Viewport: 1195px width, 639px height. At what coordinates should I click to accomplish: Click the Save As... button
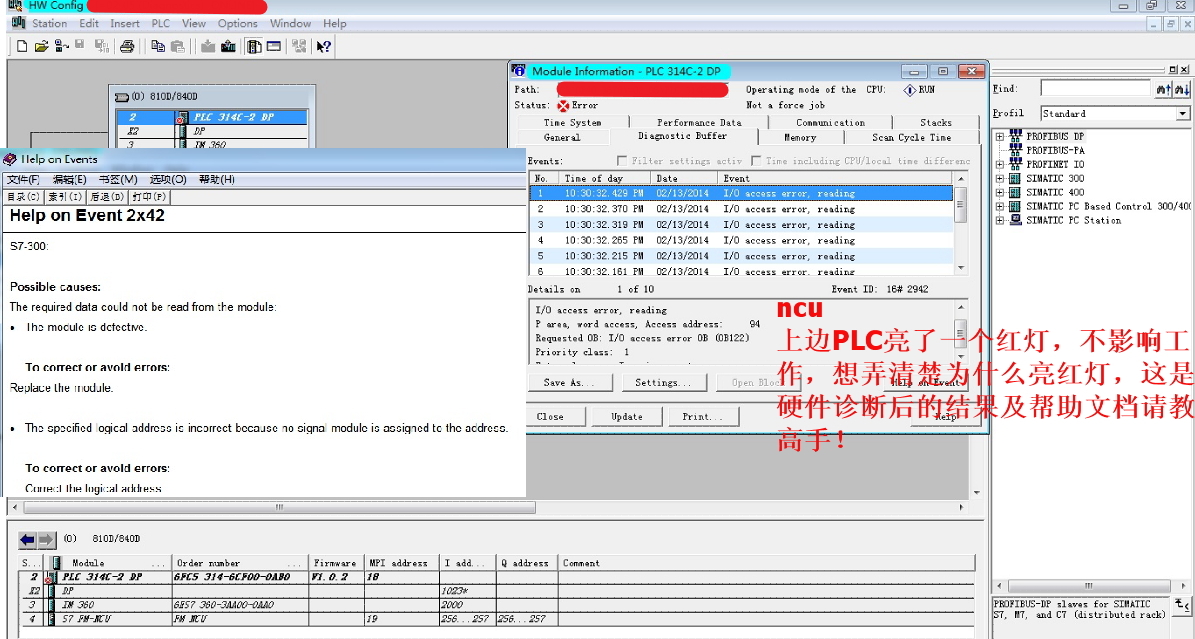click(569, 383)
